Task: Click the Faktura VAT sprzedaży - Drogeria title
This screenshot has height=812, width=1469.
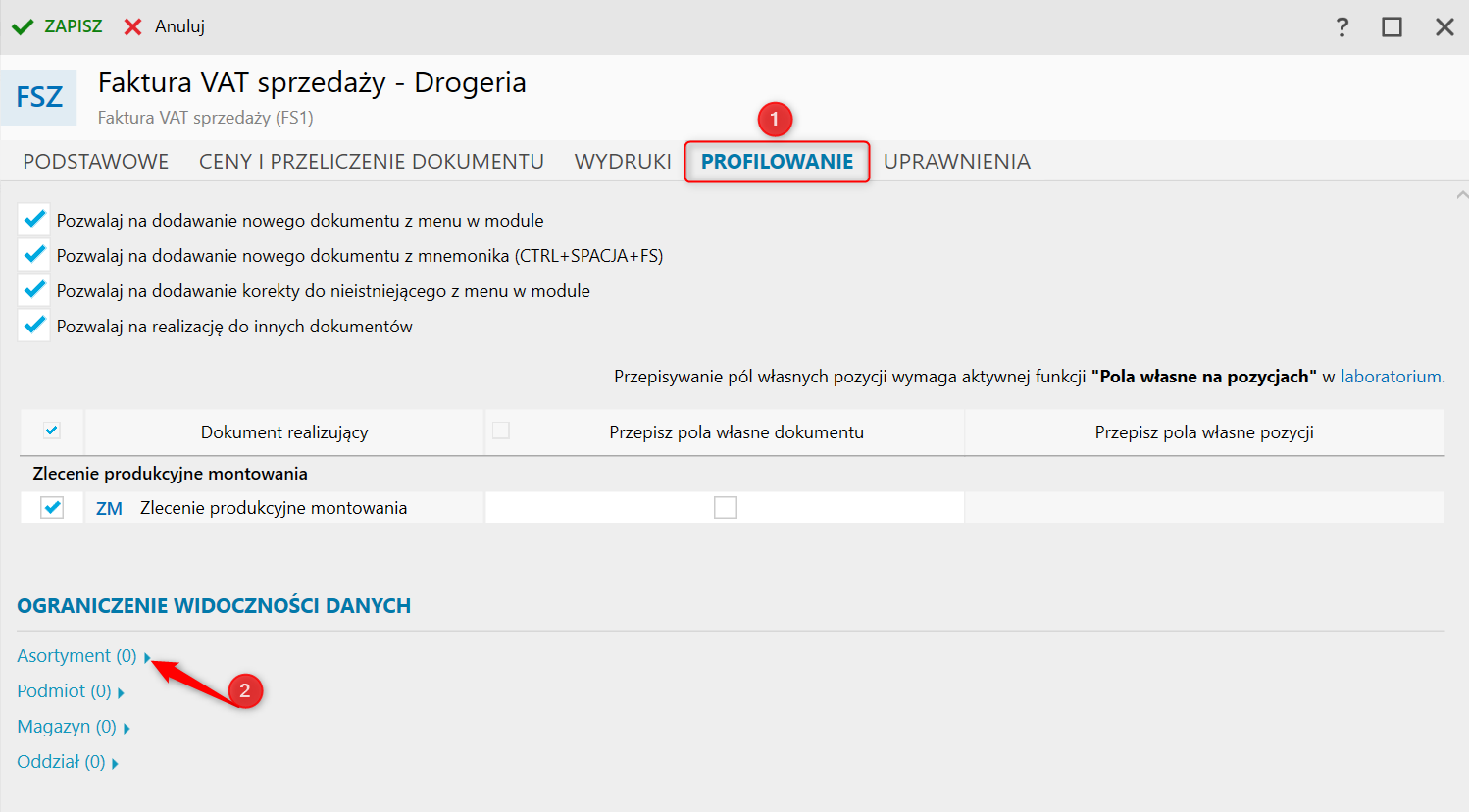Action: [312, 82]
